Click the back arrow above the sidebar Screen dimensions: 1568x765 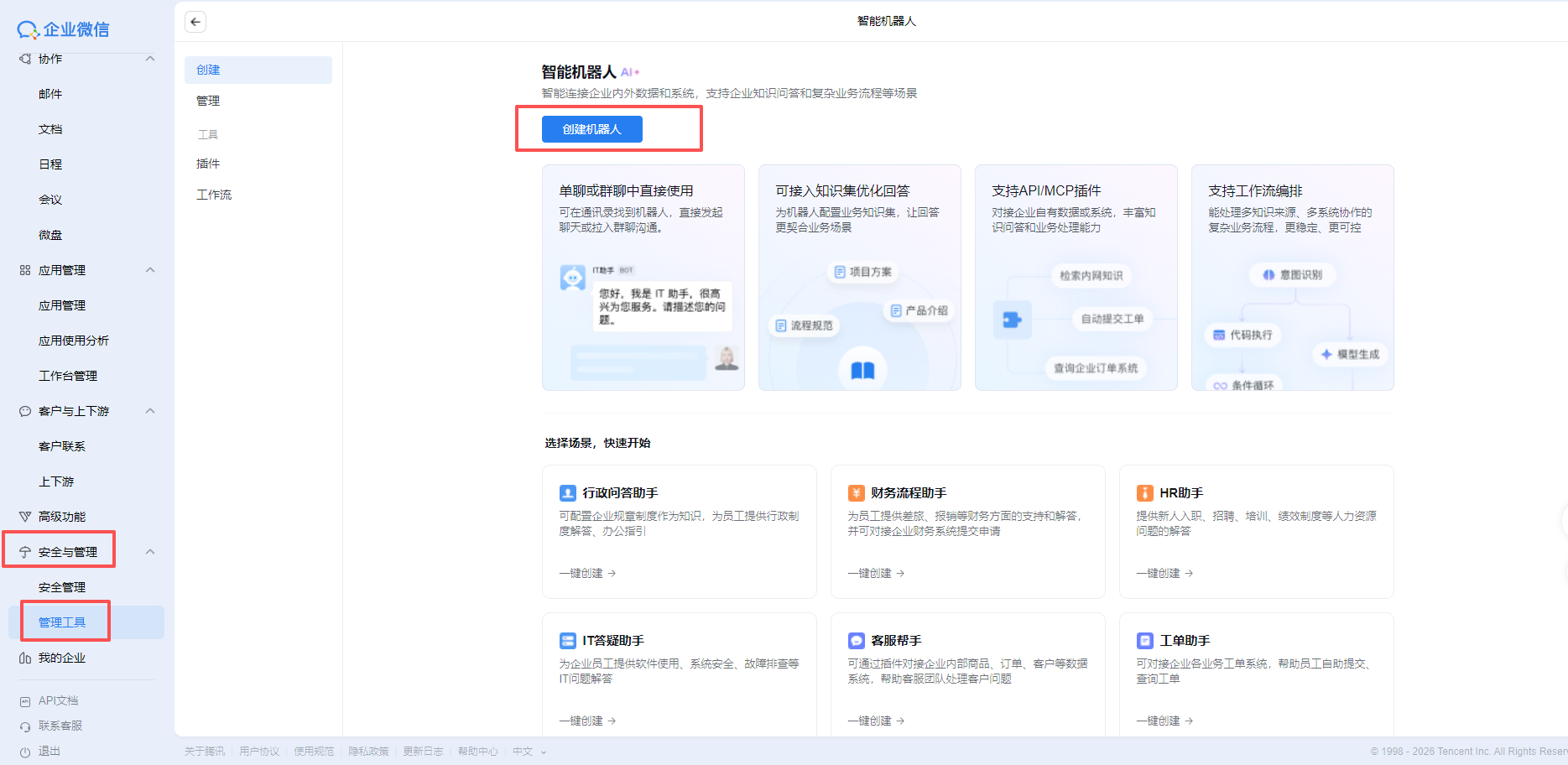click(x=195, y=21)
